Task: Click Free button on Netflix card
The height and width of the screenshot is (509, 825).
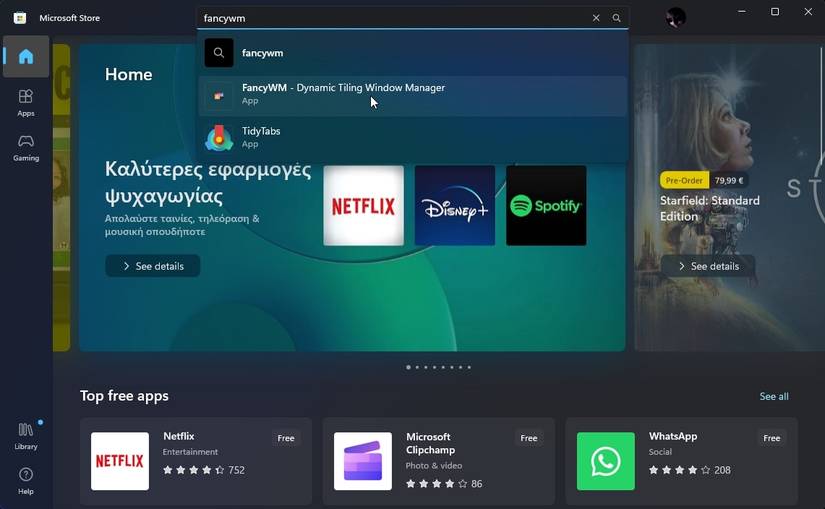Action: click(286, 438)
